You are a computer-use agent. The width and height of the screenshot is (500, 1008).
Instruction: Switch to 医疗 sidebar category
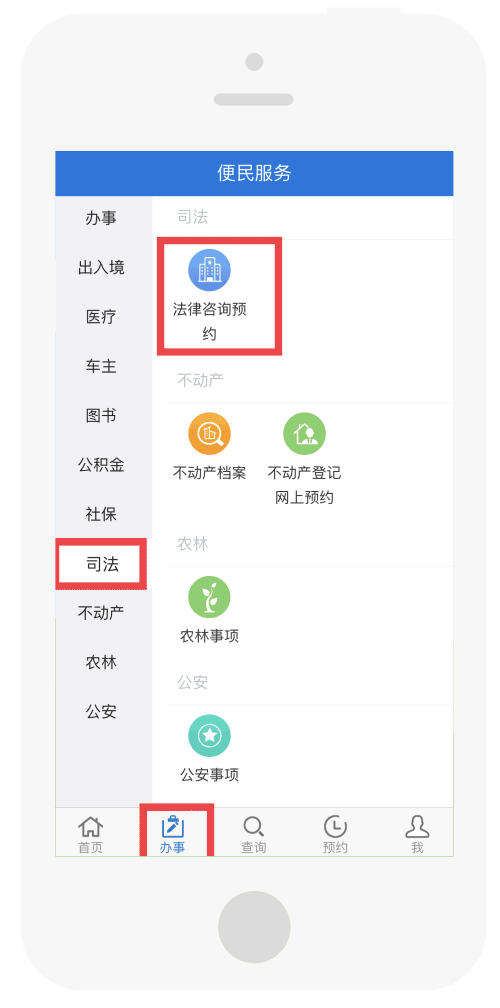(102, 317)
